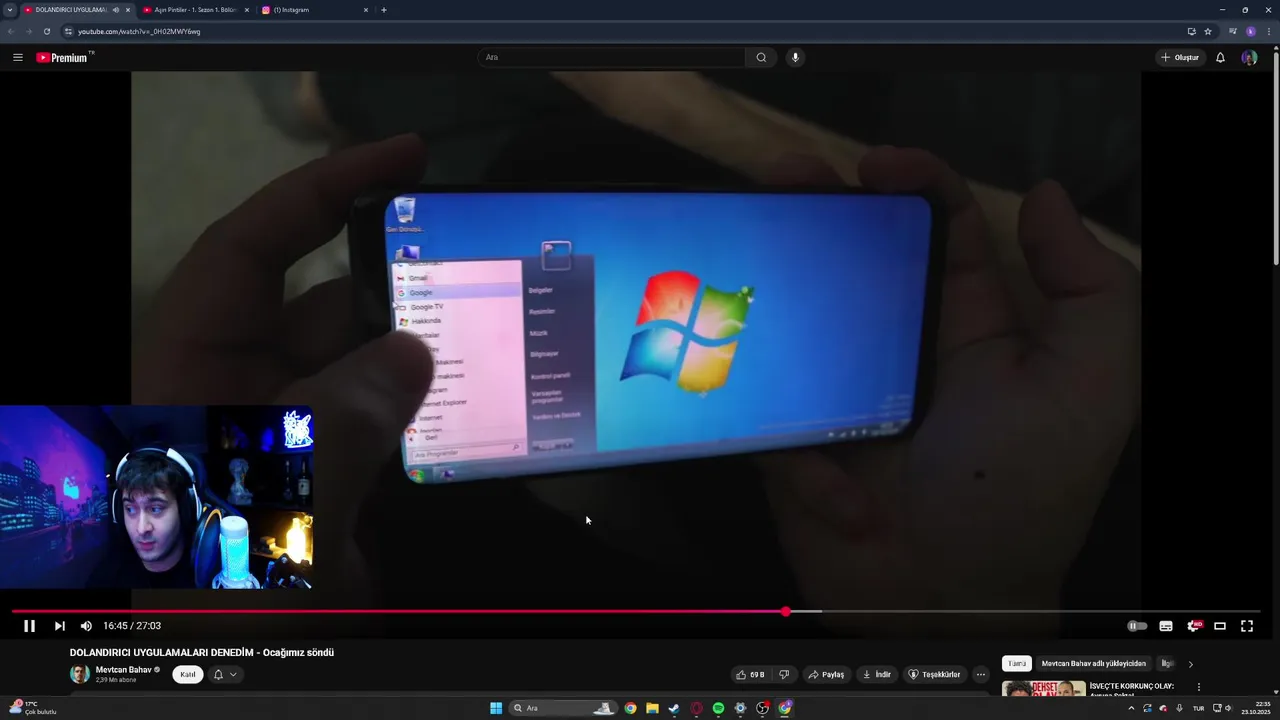The height and width of the screenshot is (720, 1280).
Task: Open the tab search dropdown
Action: tap(10, 10)
